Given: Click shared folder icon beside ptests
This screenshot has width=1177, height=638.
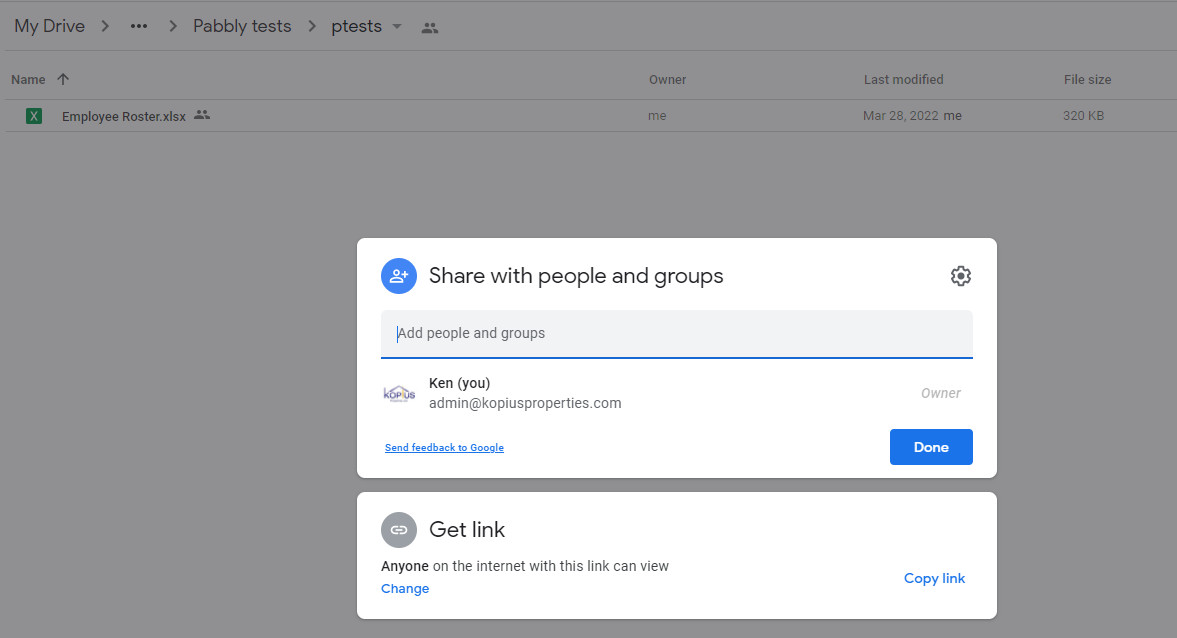Looking at the screenshot, I should click(429, 28).
